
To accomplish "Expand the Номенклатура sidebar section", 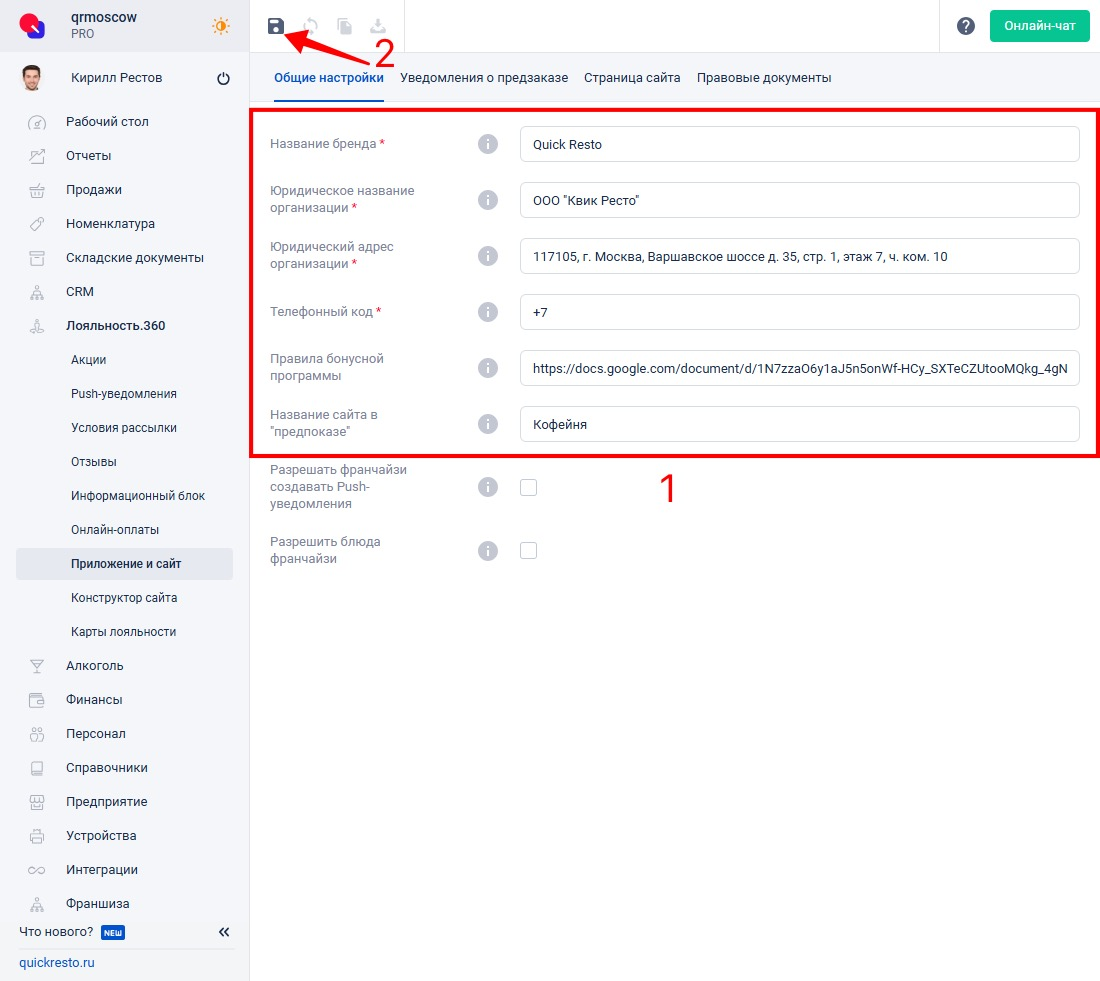I will pyautogui.click(x=110, y=224).
